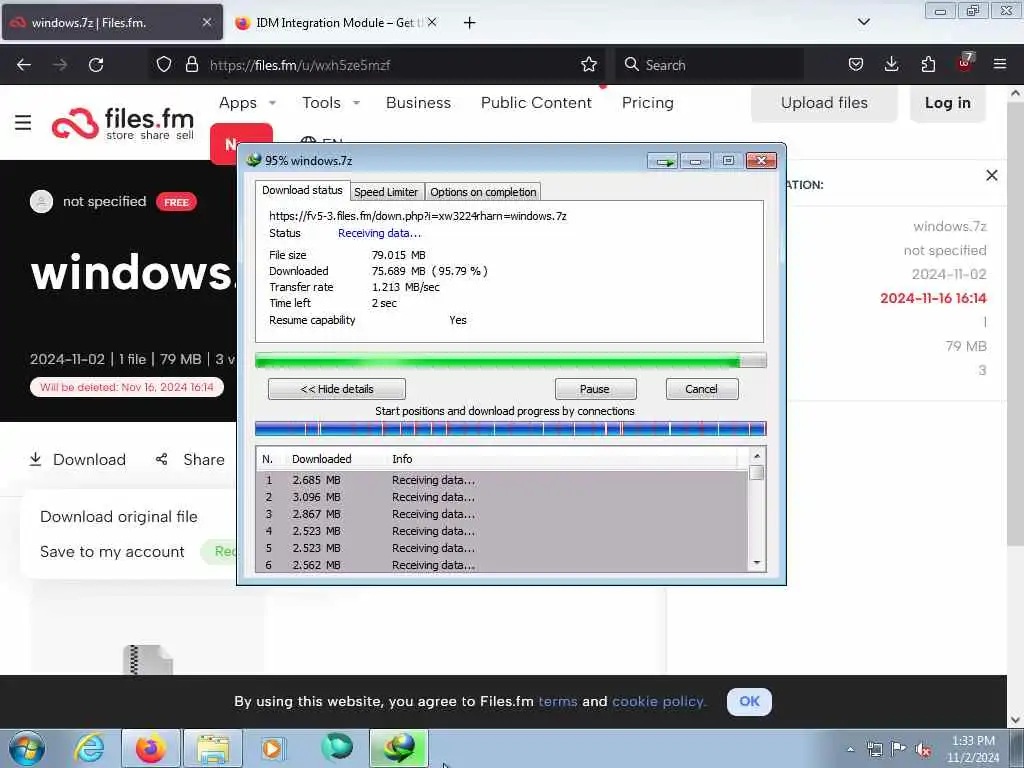Show hidden tray icons arrow
1024x768 pixels.
click(850, 750)
